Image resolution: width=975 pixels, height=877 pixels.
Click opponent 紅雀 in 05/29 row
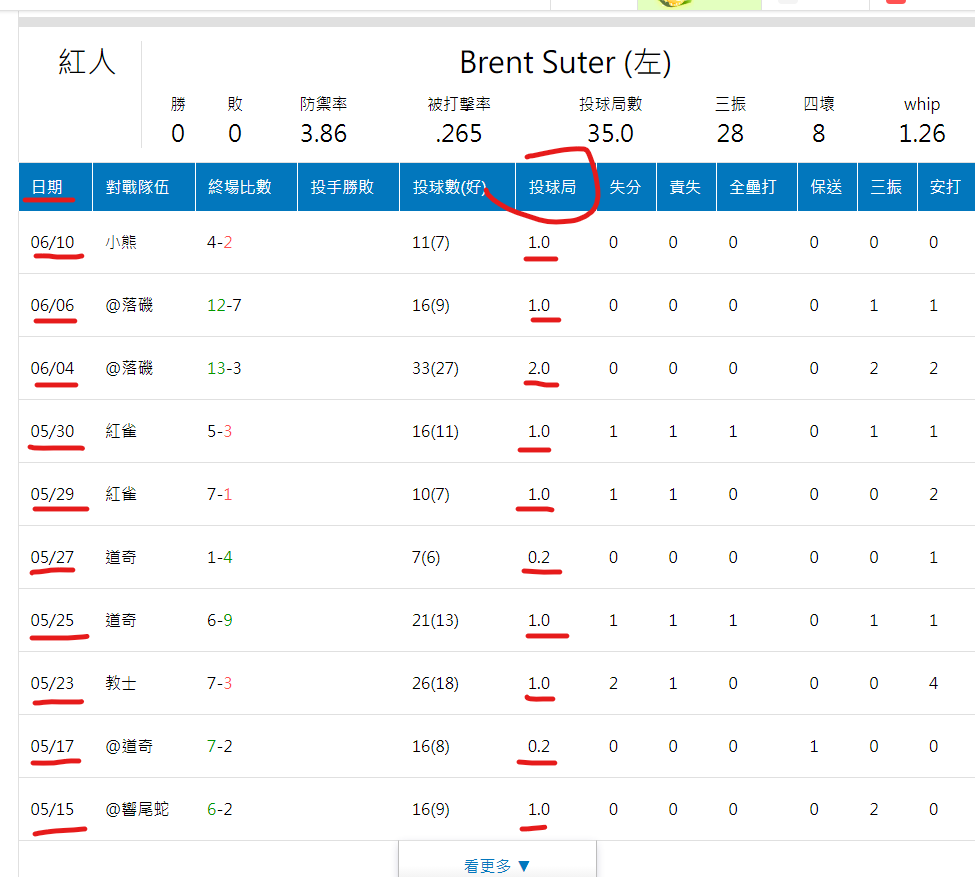(x=121, y=494)
